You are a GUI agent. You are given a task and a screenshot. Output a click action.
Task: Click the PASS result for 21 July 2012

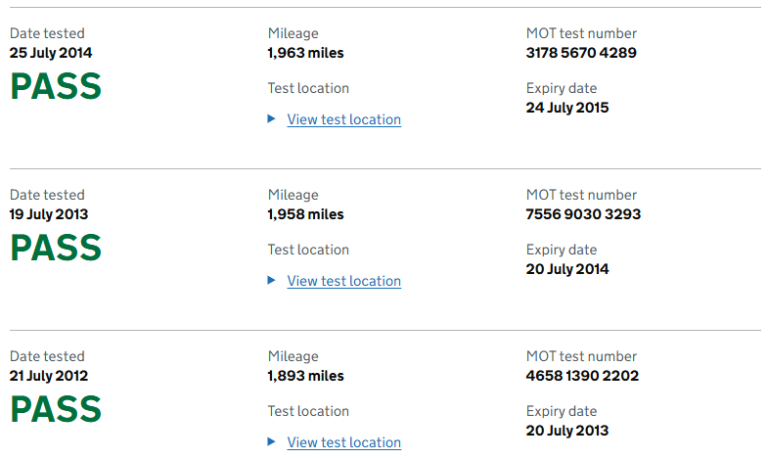(56, 410)
